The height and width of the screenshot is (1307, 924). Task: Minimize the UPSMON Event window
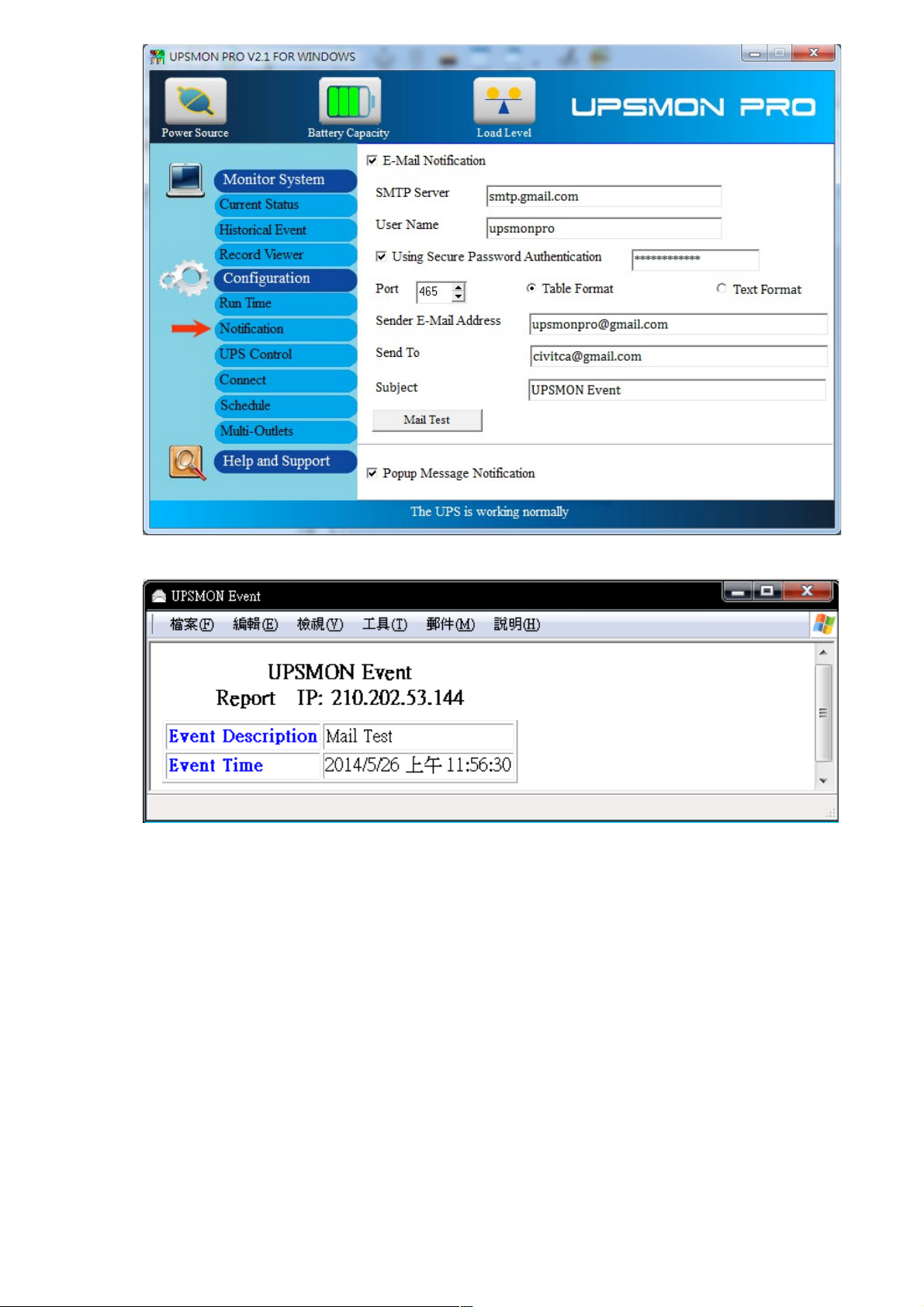pyautogui.click(x=738, y=592)
